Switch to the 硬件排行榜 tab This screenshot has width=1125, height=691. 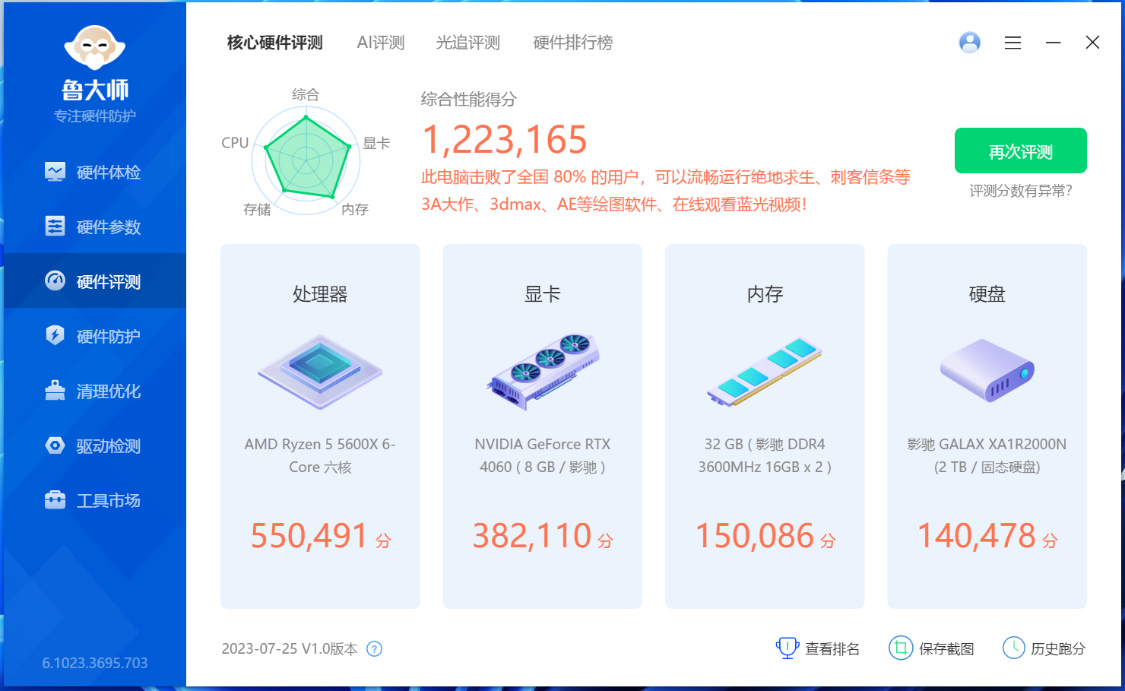(573, 43)
